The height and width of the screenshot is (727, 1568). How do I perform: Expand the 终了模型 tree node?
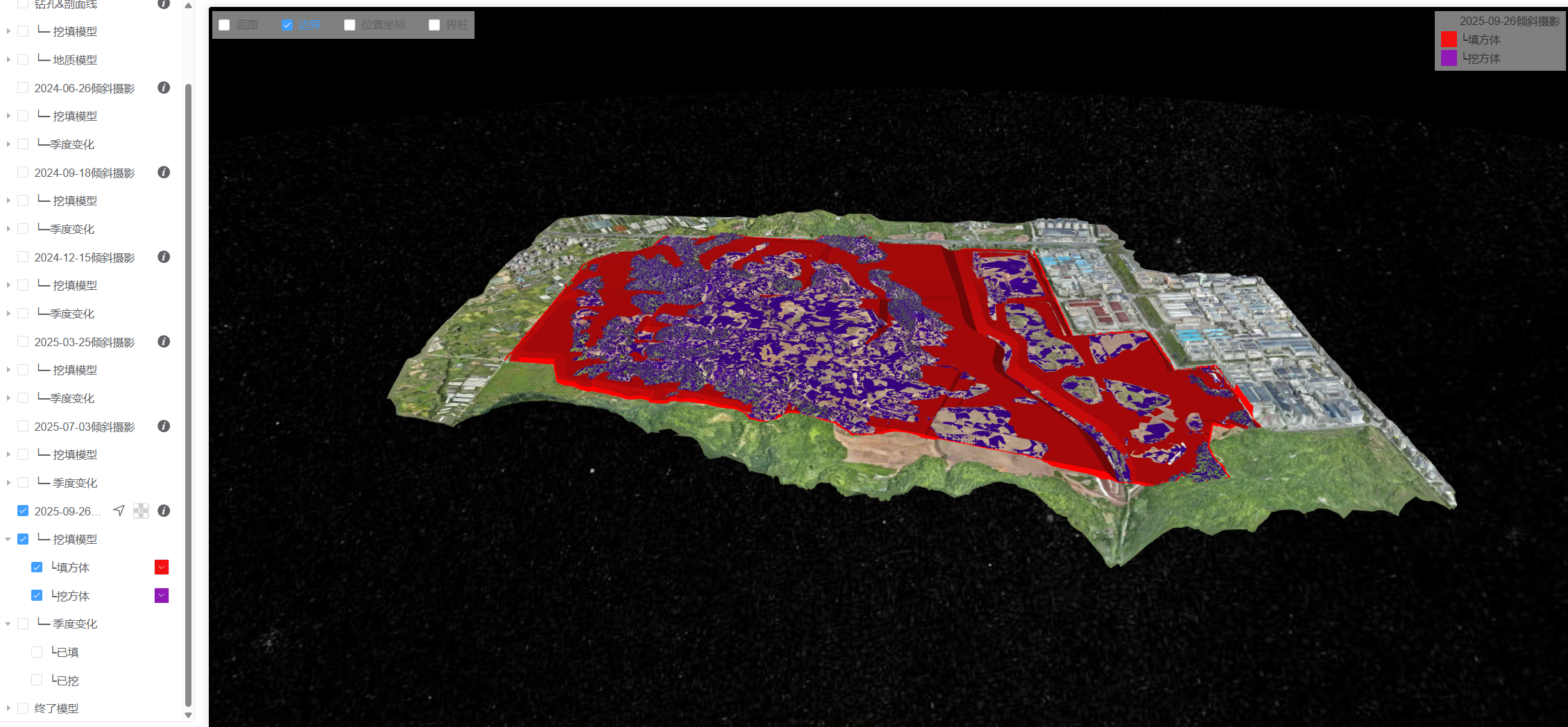pos(8,708)
